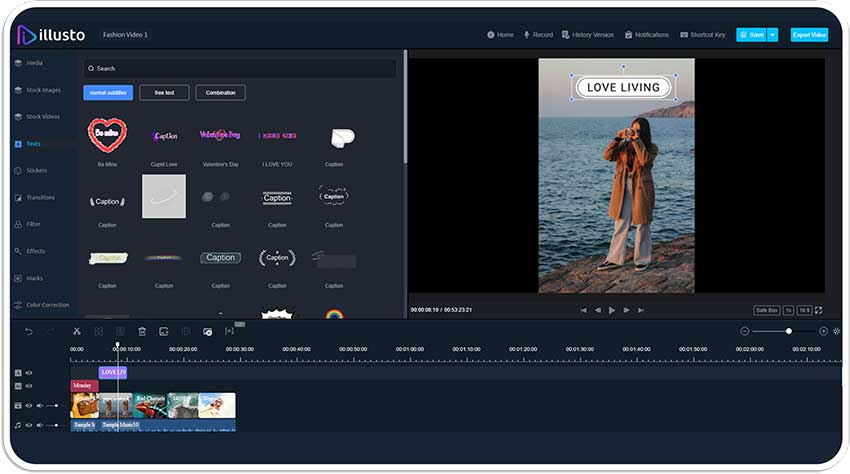850x474 pixels.
Task: Toggle visibility of the text track
Action: (29, 372)
